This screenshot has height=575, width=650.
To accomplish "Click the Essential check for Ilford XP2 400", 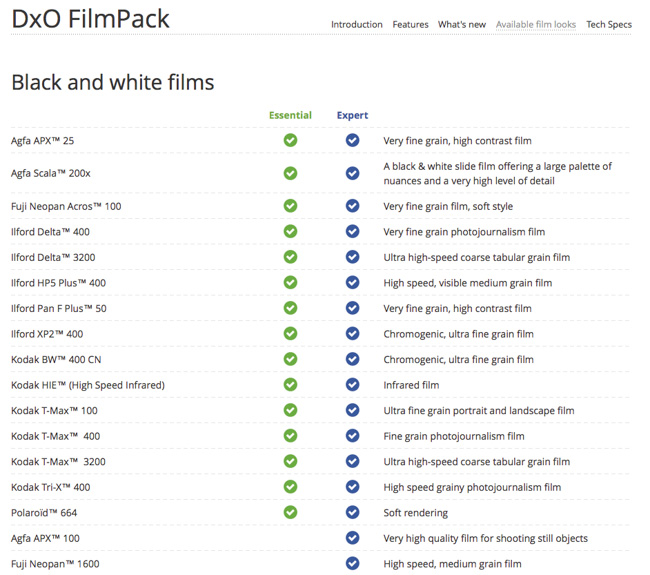I will tap(290, 333).
